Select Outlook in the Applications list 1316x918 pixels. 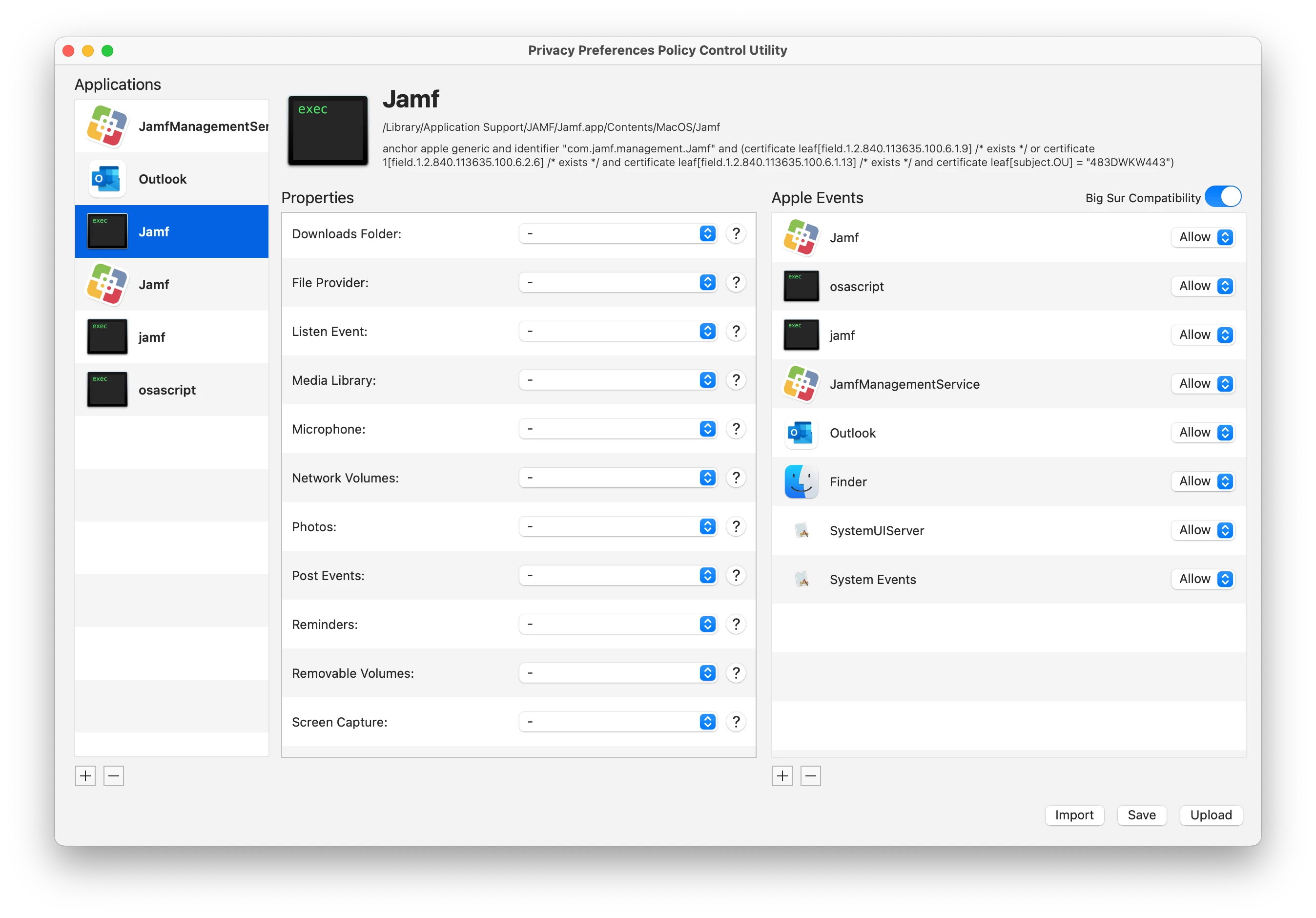click(x=171, y=179)
